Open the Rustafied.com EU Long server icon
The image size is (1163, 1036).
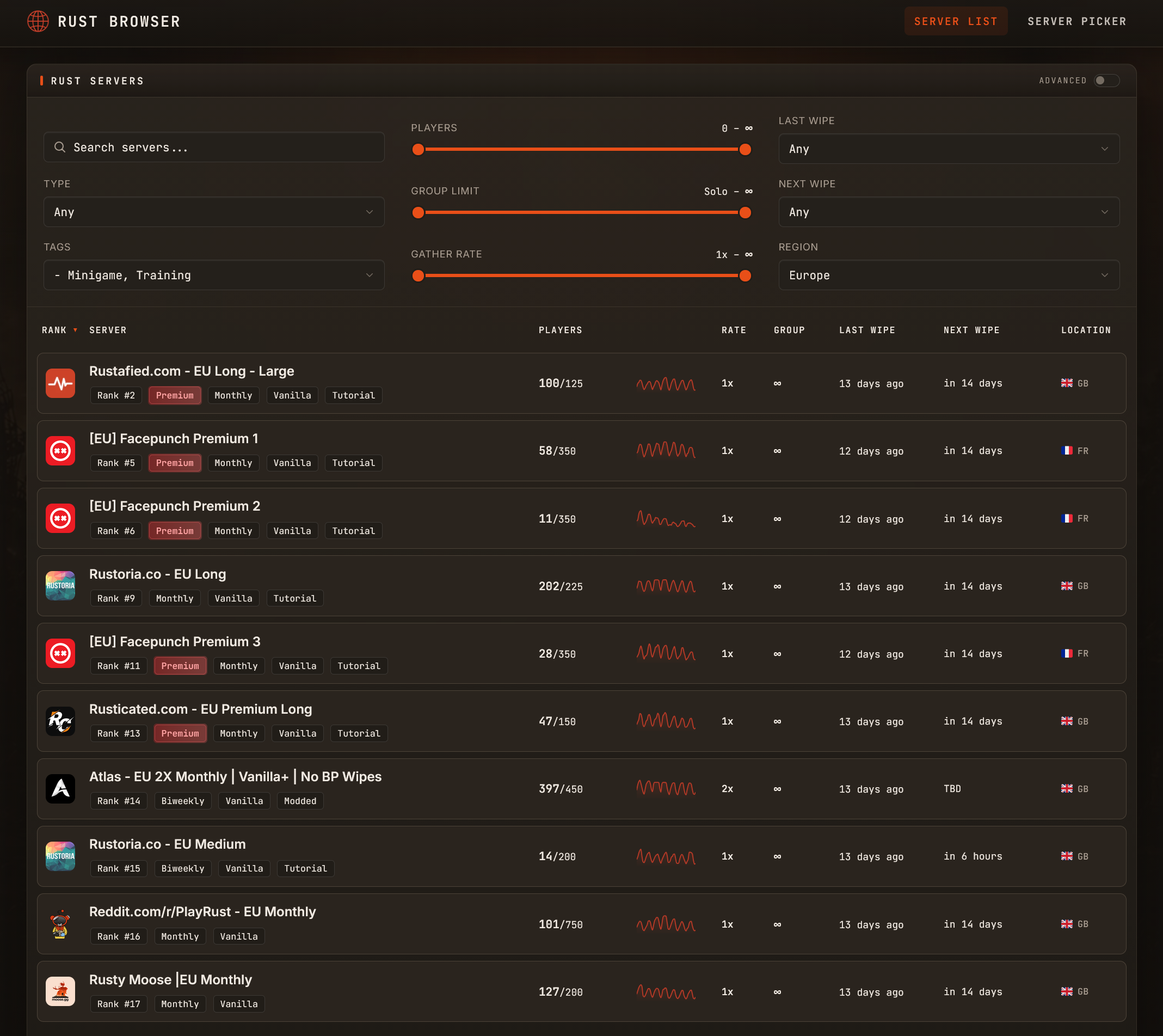[60, 383]
